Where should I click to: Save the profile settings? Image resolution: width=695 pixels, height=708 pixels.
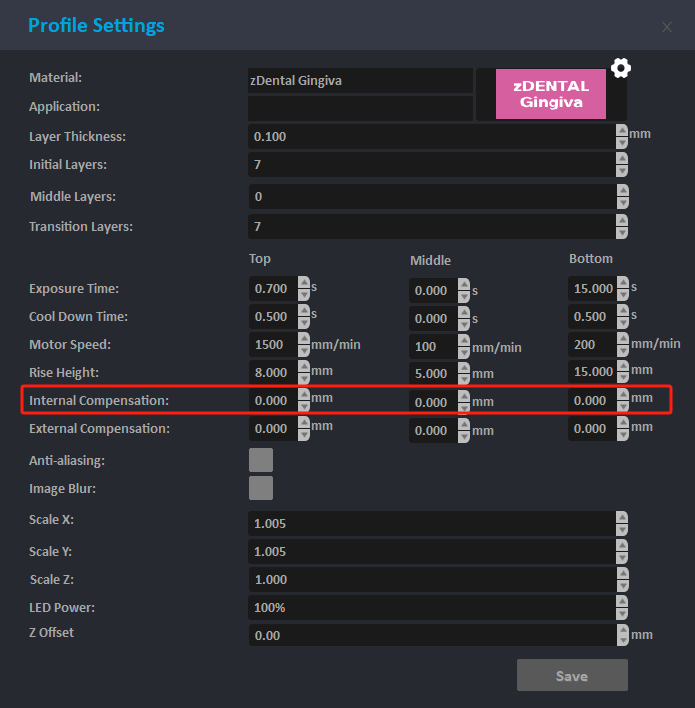pyautogui.click(x=572, y=676)
